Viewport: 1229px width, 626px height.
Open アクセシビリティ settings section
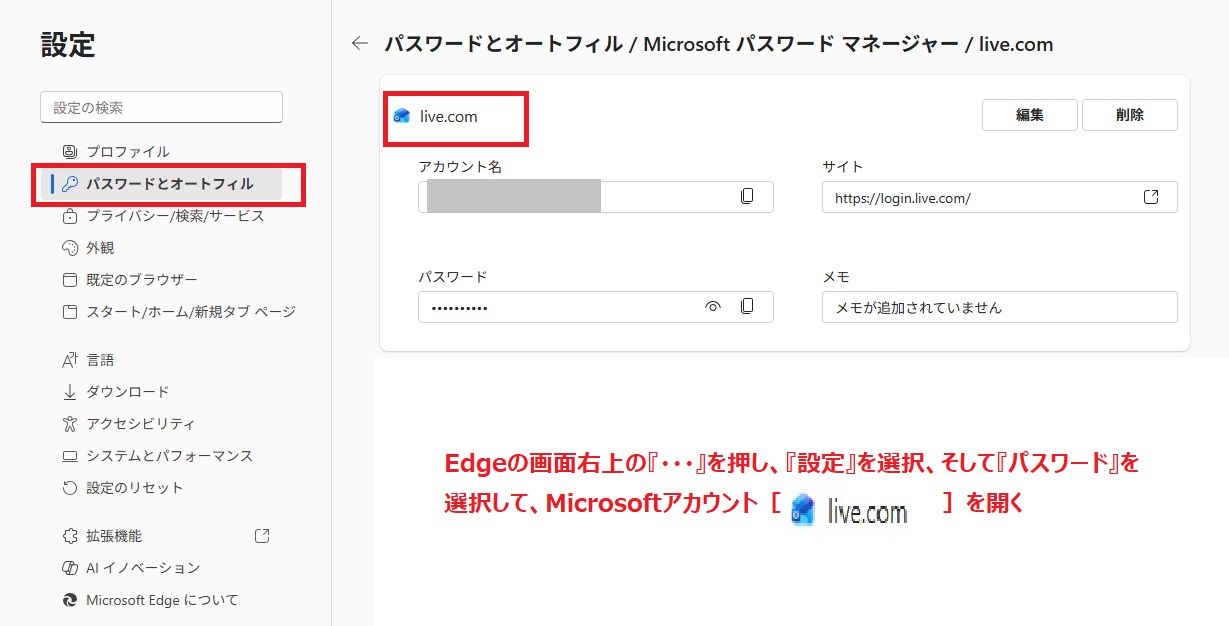[140, 424]
